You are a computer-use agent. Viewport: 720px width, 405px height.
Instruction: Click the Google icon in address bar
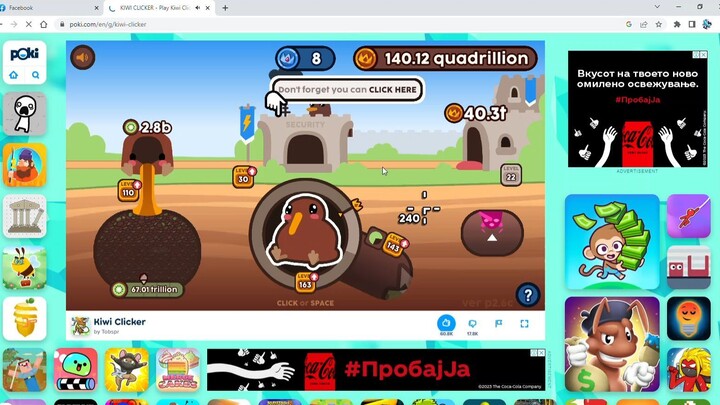(629, 24)
